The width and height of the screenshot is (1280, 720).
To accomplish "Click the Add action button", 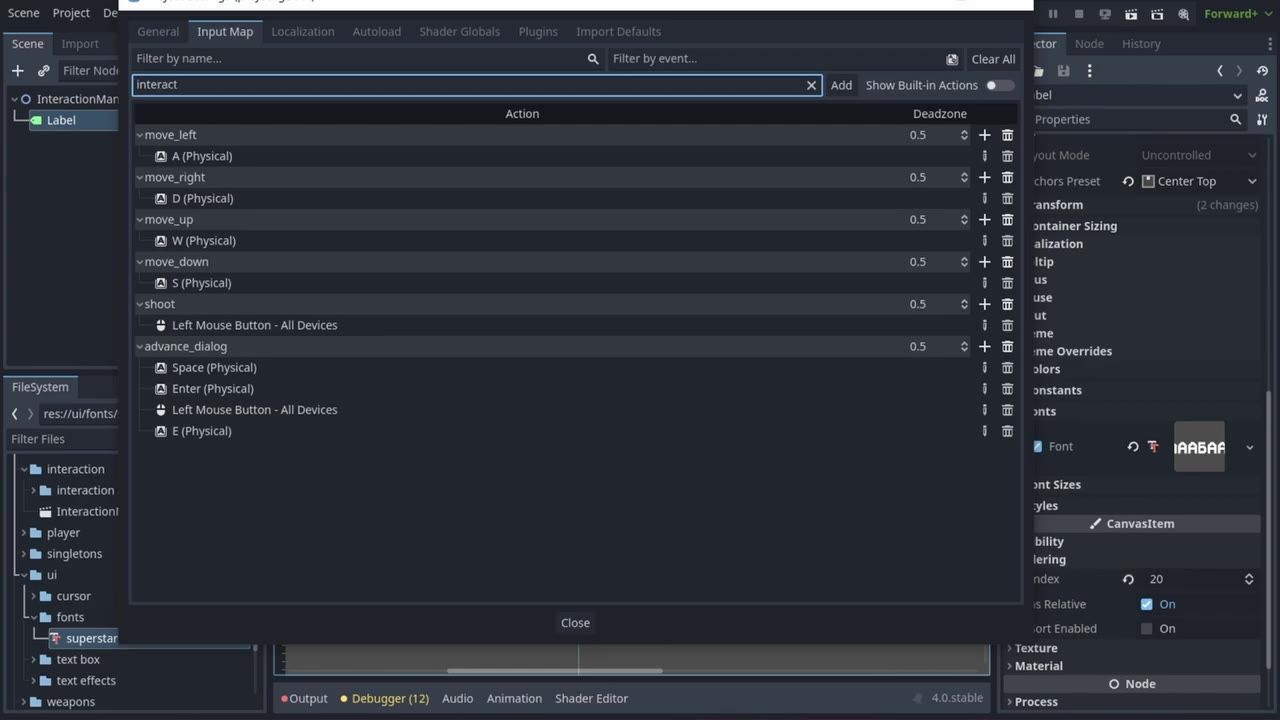I will point(841,85).
